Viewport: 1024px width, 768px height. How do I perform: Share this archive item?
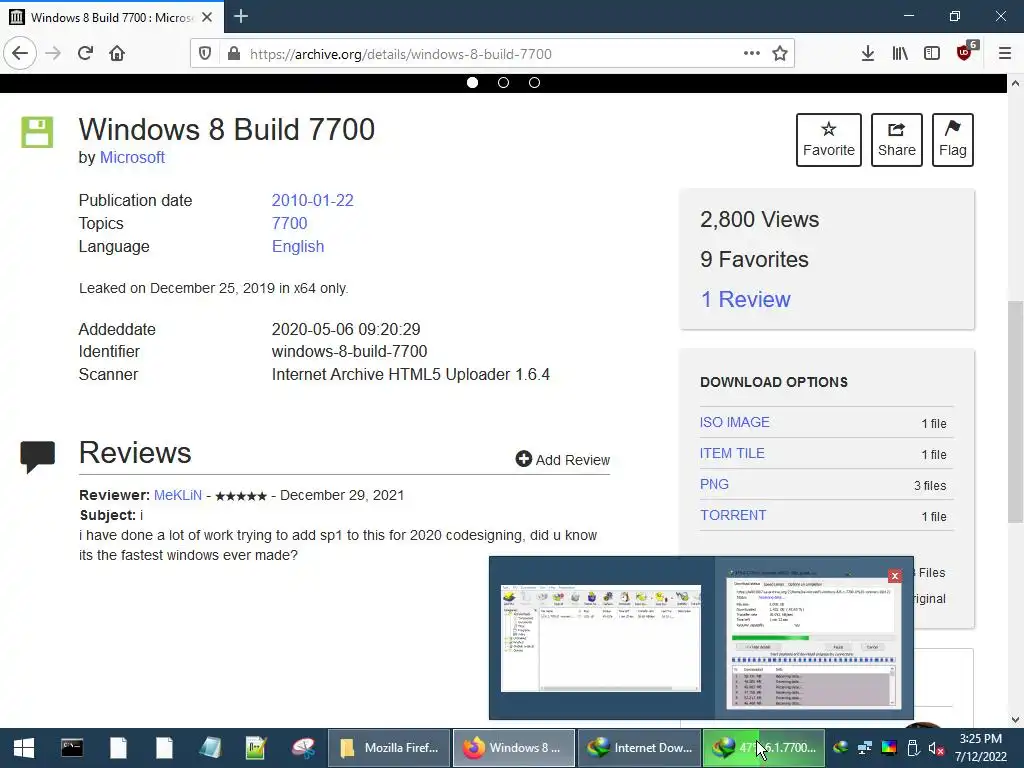pyautogui.click(x=897, y=140)
